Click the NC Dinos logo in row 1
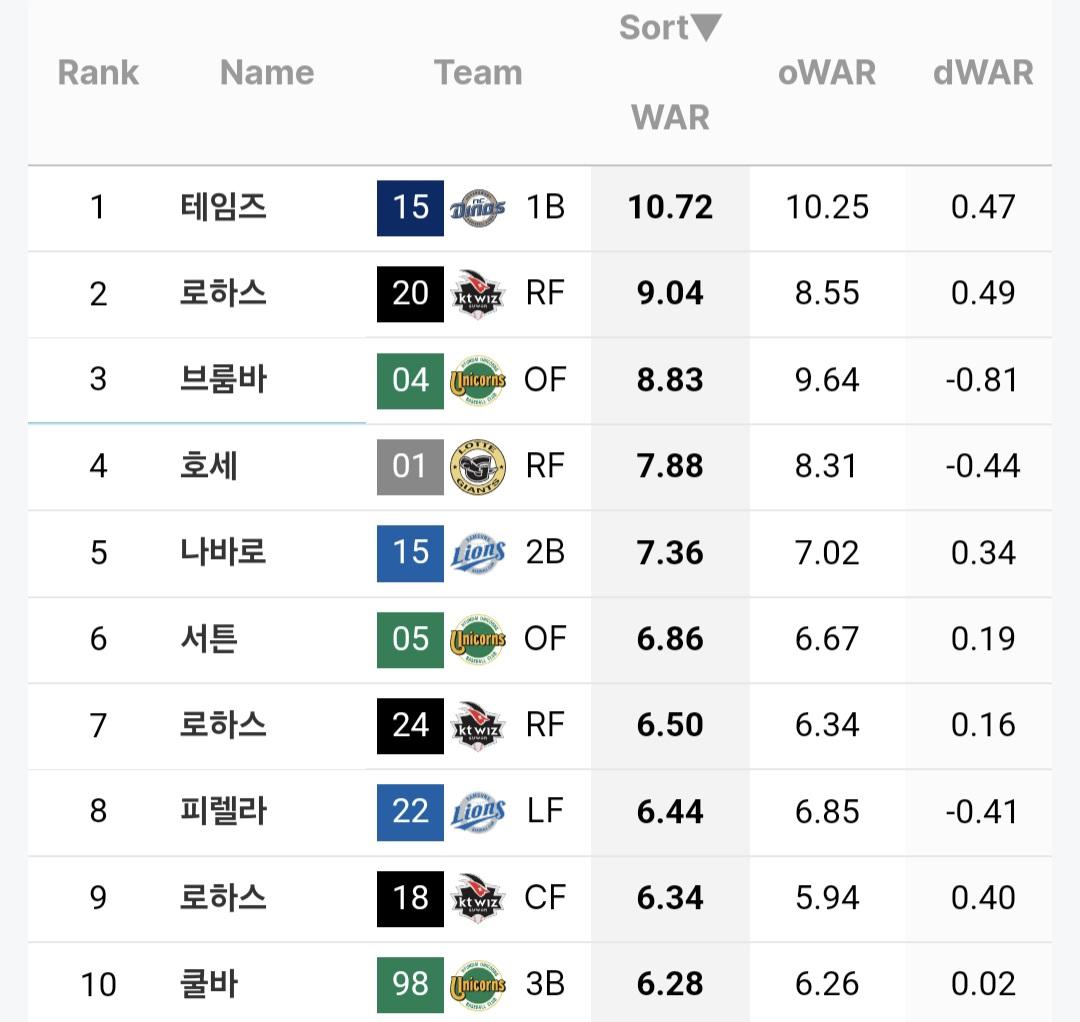The height and width of the screenshot is (1022, 1080). [x=477, y=208]
